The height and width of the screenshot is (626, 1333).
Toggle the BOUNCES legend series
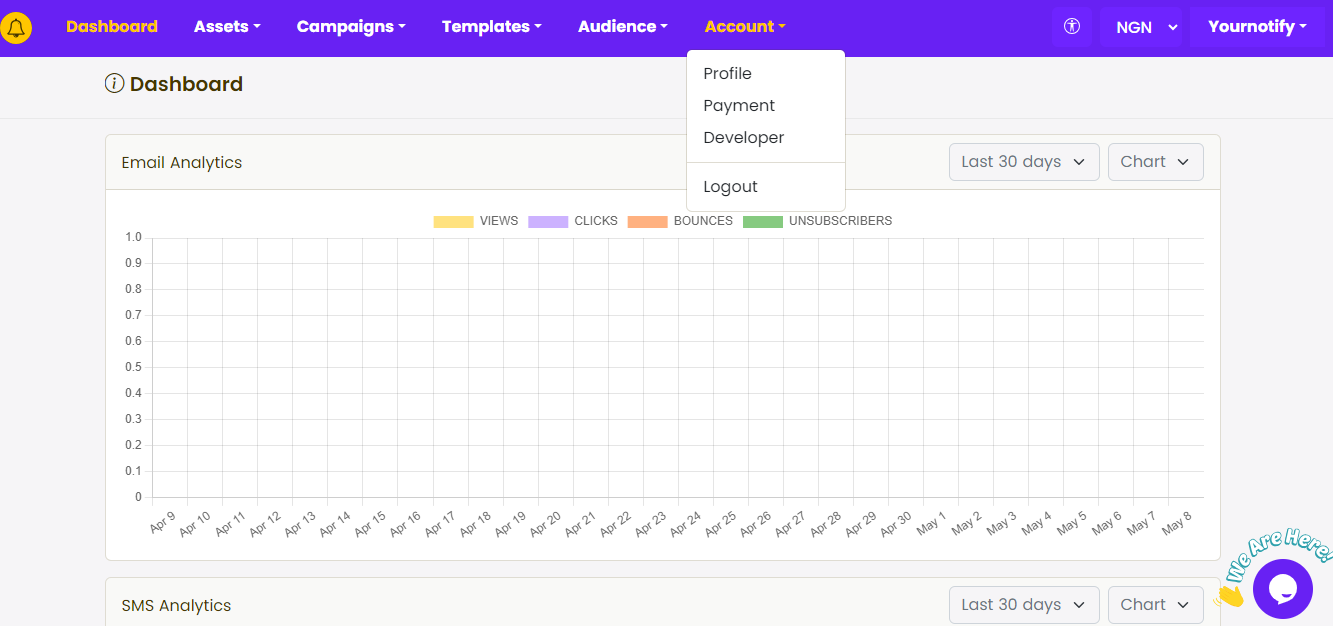click(680, 221)
